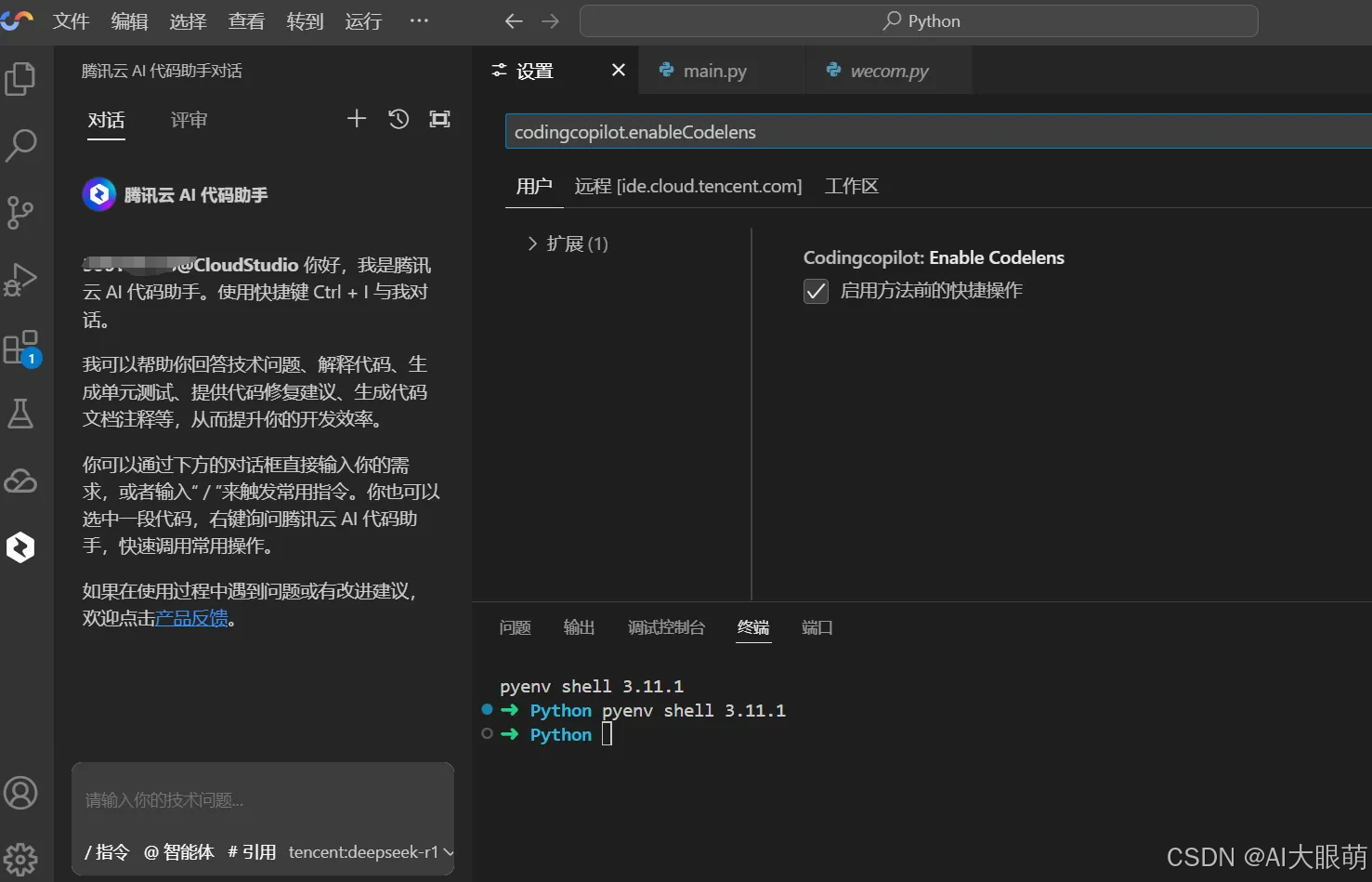
Task: Start a new chat with plus icon
Action: coord(357,119)
